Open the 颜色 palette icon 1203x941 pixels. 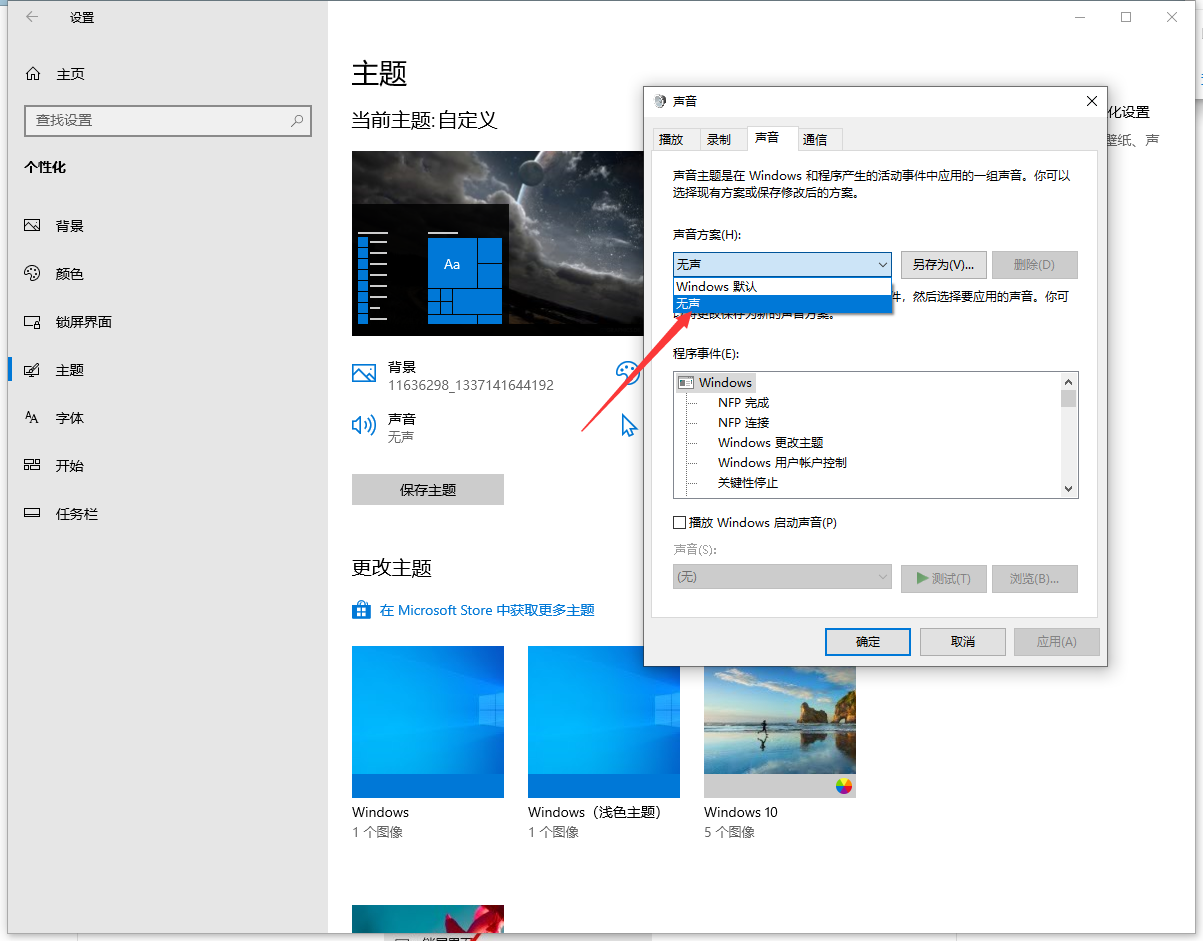[x=33, y=274]
